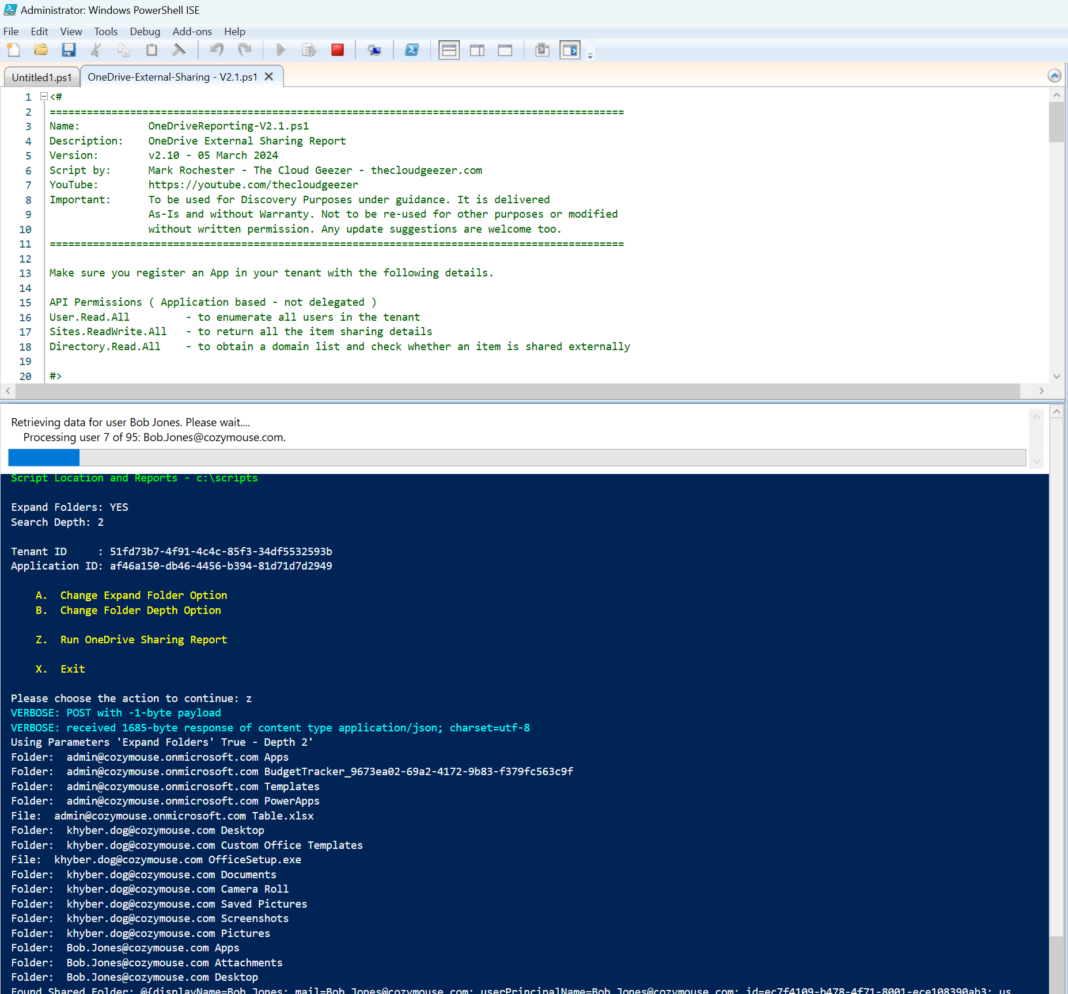Show script pane on the right layout icon

[x=477, y=50]
